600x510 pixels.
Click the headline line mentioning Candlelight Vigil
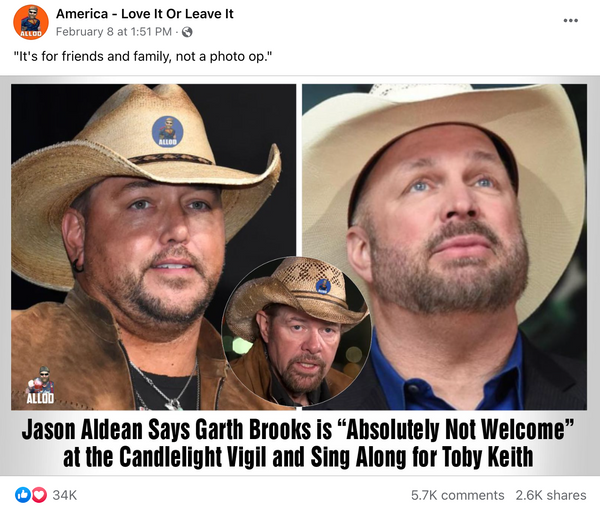pos(298,456)
